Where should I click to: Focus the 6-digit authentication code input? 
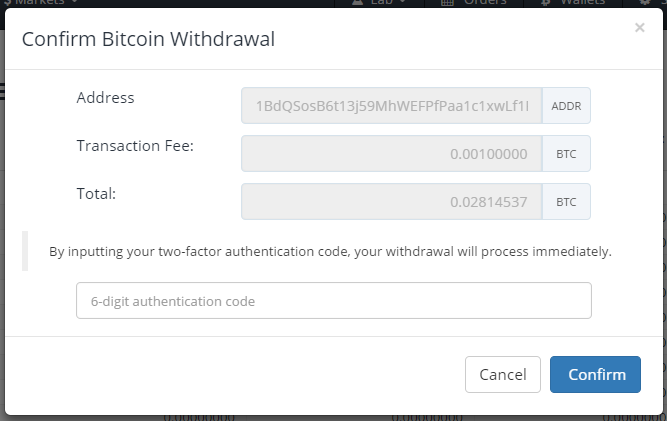[x=333, y=300]
